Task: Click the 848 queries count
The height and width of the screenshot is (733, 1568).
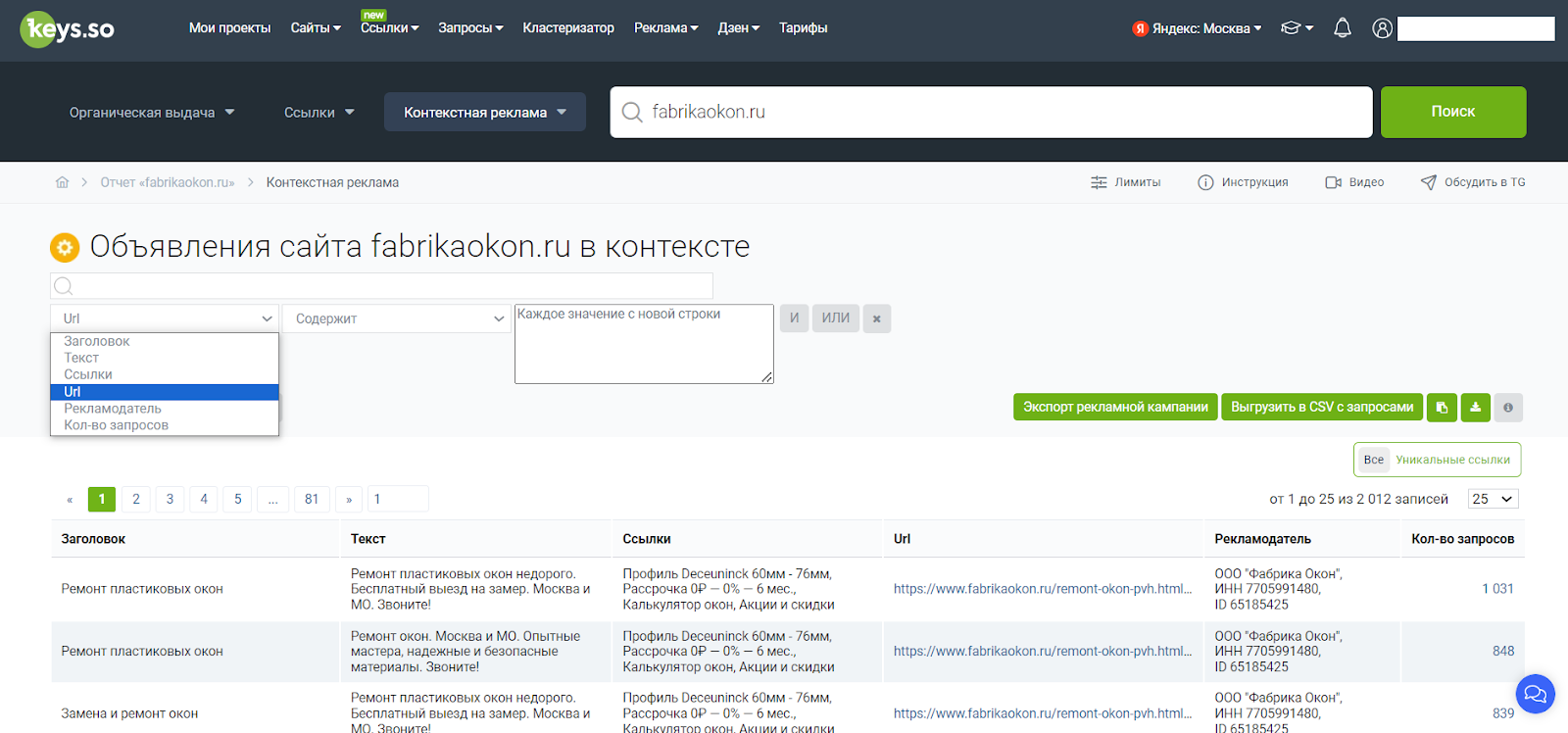Action: click(x=1503, y=651)
